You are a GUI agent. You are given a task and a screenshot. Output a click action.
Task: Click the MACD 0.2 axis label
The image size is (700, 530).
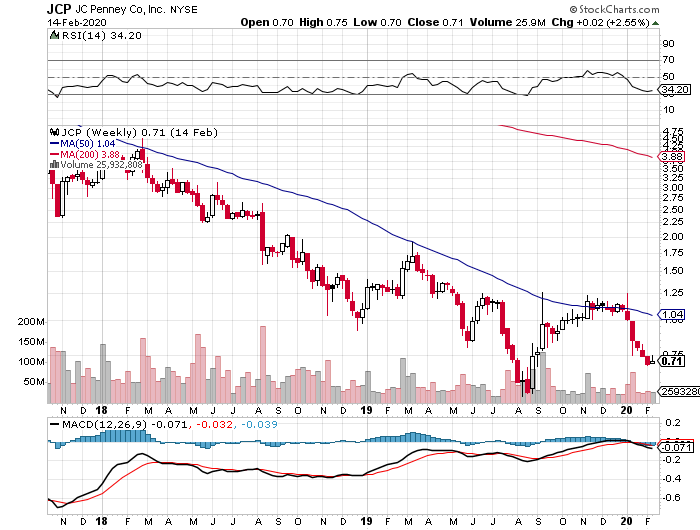tap(673, 422)
